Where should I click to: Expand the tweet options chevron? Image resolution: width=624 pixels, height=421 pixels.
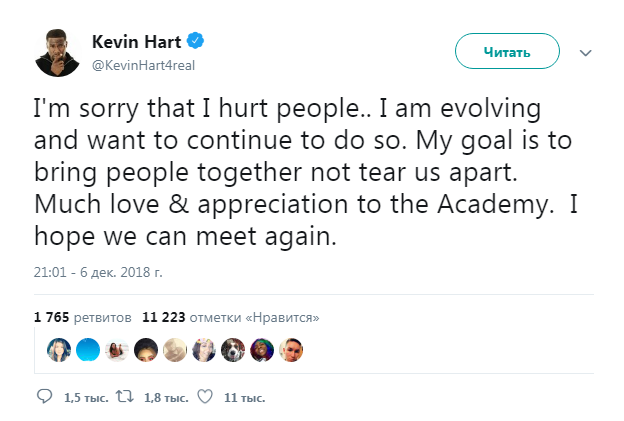(587, 52)
